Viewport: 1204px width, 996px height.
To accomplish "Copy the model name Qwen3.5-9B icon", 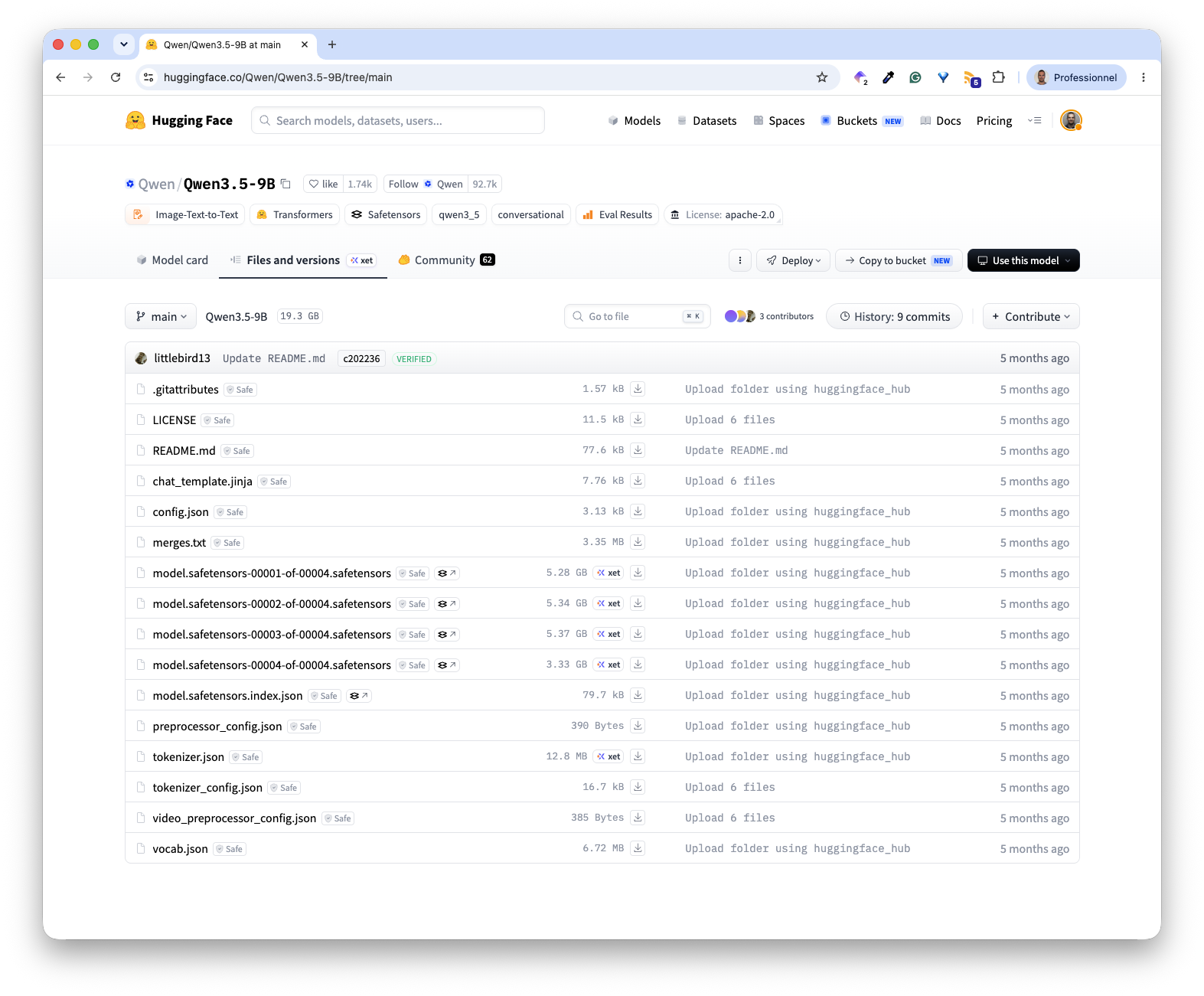I will [286, 184].
